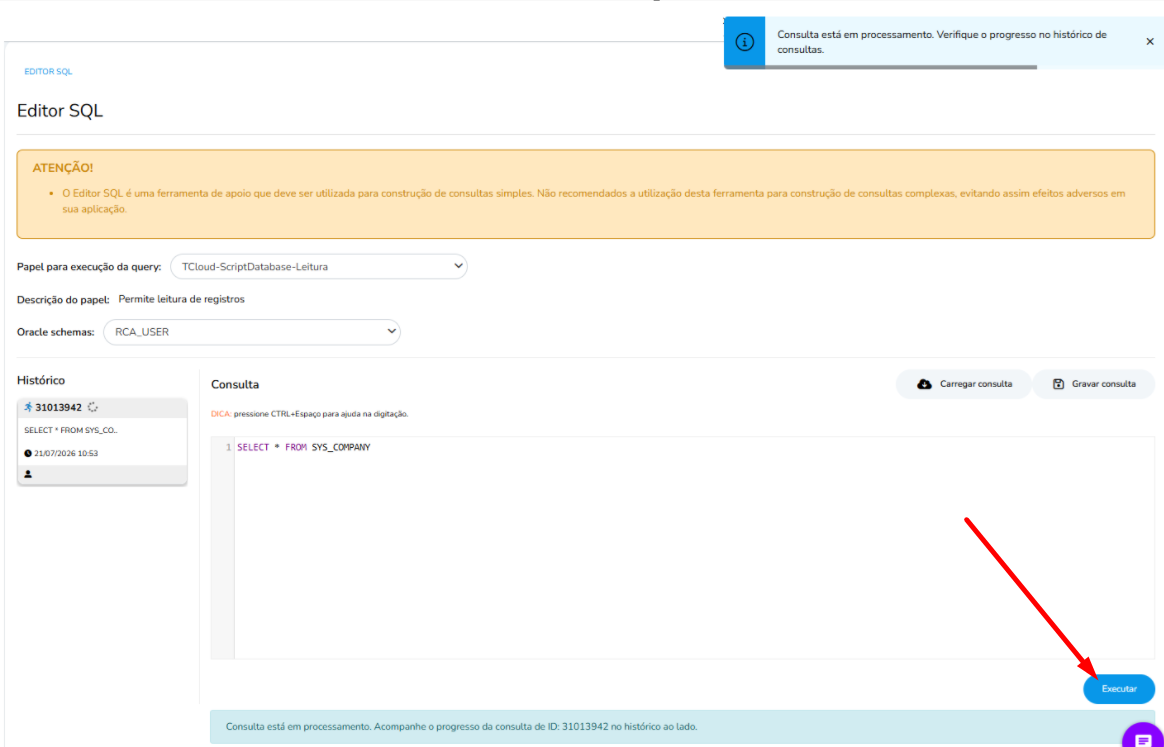Image resolution: width=1164 pixels, height=747 pixels.
Task: Click the save disk icon on Gravar consulta
Action: click(x=1059, y=384)
